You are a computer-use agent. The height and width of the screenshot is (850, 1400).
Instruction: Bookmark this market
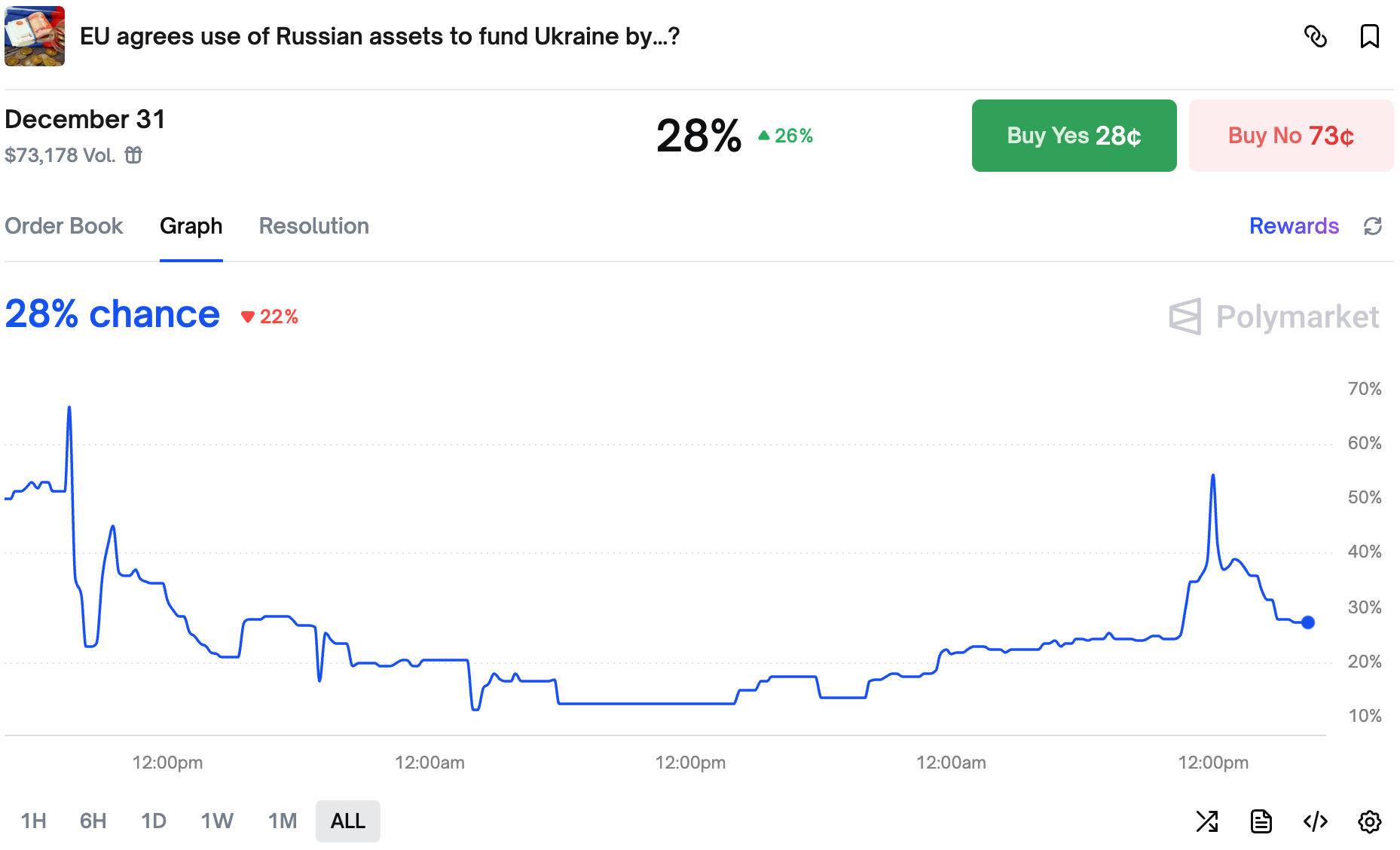coord(1369,36)
